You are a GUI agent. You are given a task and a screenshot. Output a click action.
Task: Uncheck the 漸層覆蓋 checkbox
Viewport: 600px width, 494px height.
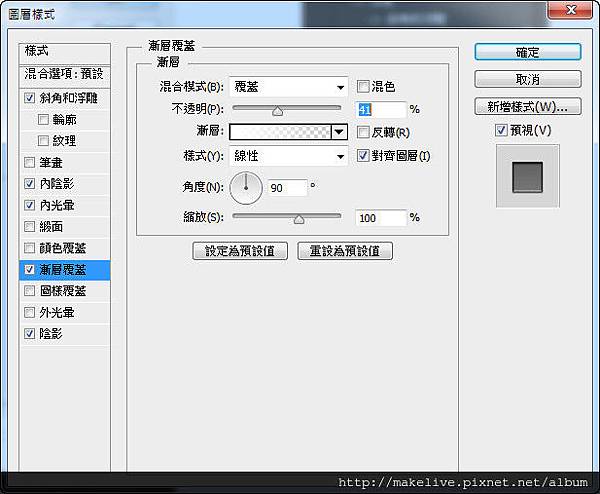point(29,269)
